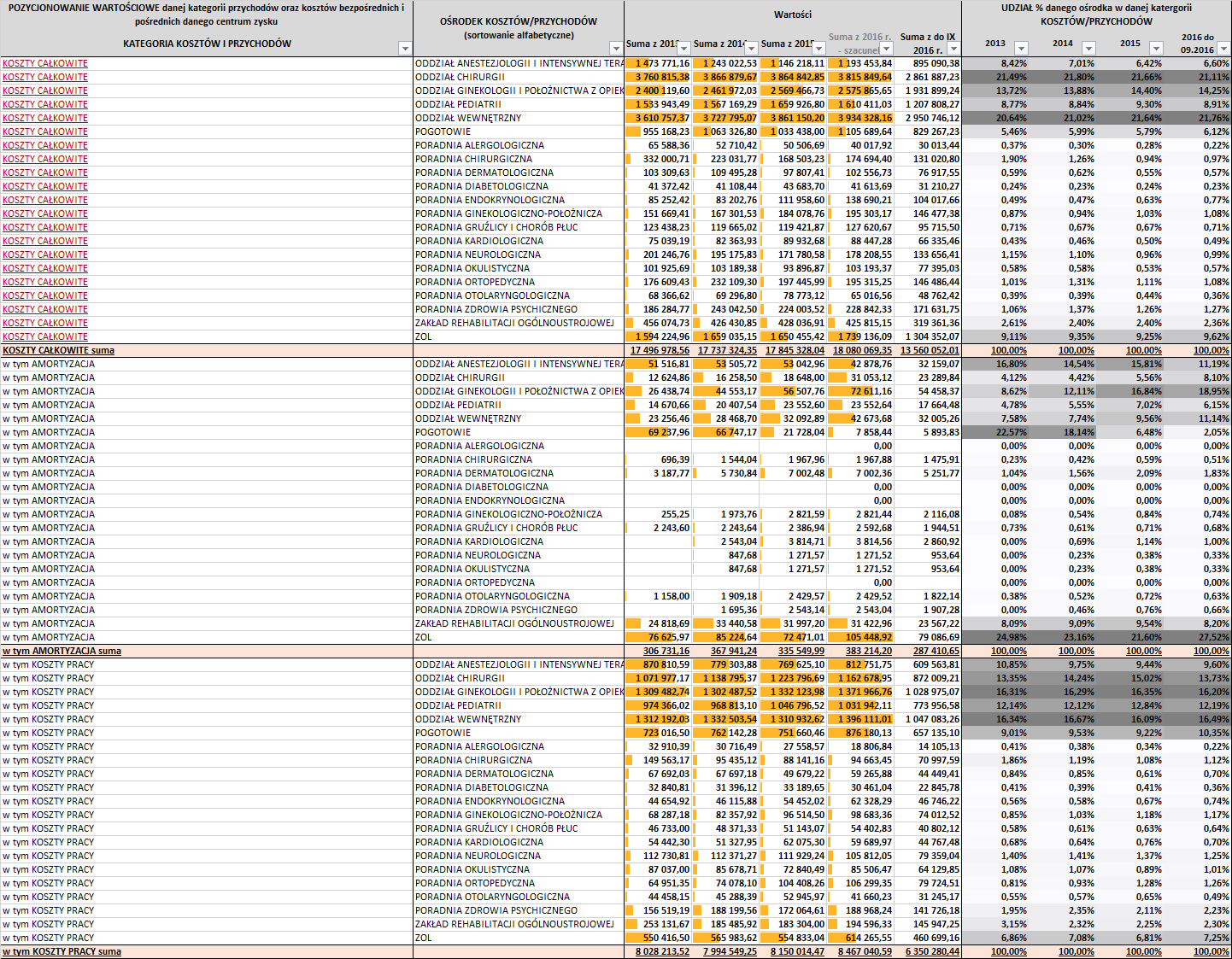Select labor cost value 870 810,59
1232x959 pixels.
point(658,664)
